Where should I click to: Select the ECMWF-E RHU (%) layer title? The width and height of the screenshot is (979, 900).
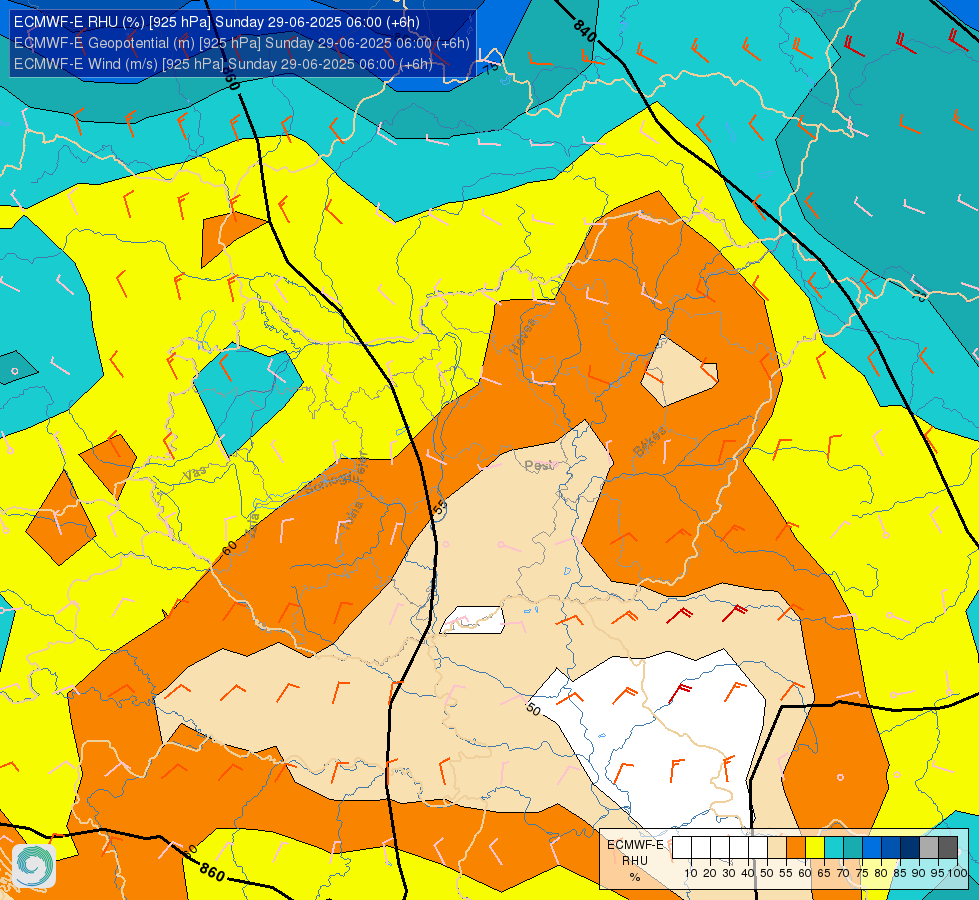[x=217, y=22]
